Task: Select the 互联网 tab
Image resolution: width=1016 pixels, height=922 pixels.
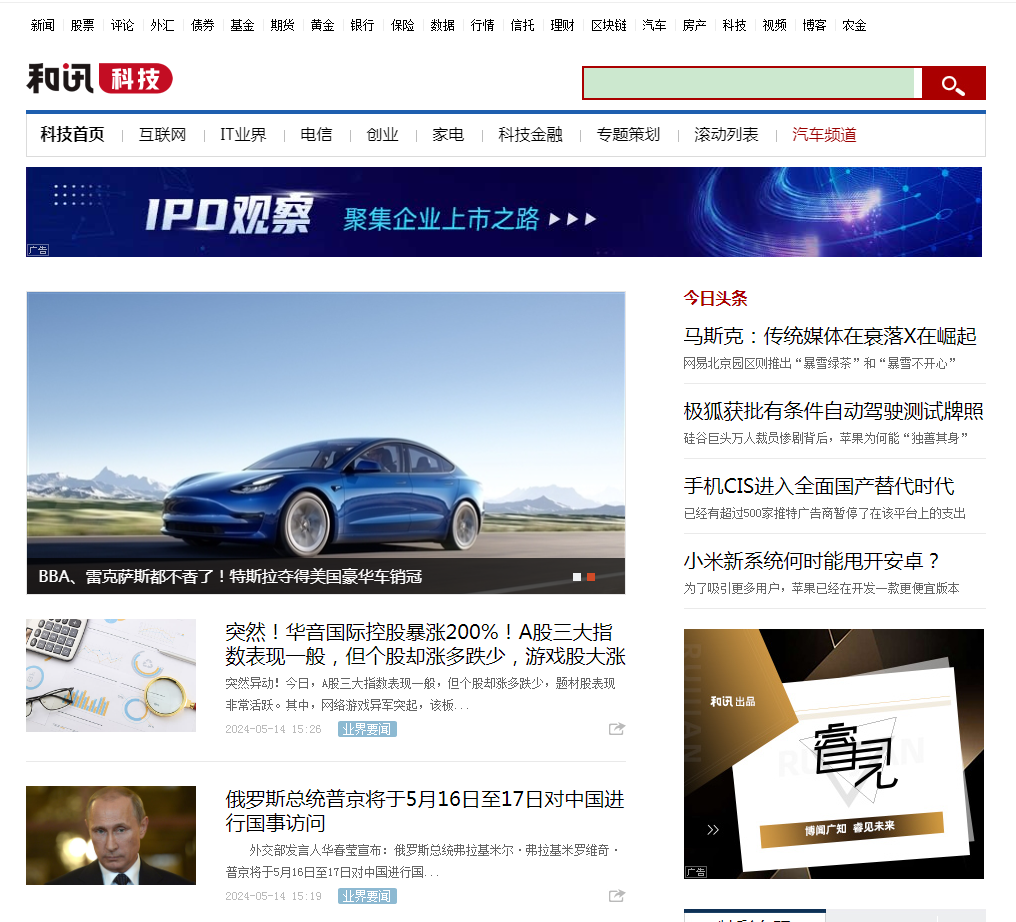Action: tap(163, 135)
